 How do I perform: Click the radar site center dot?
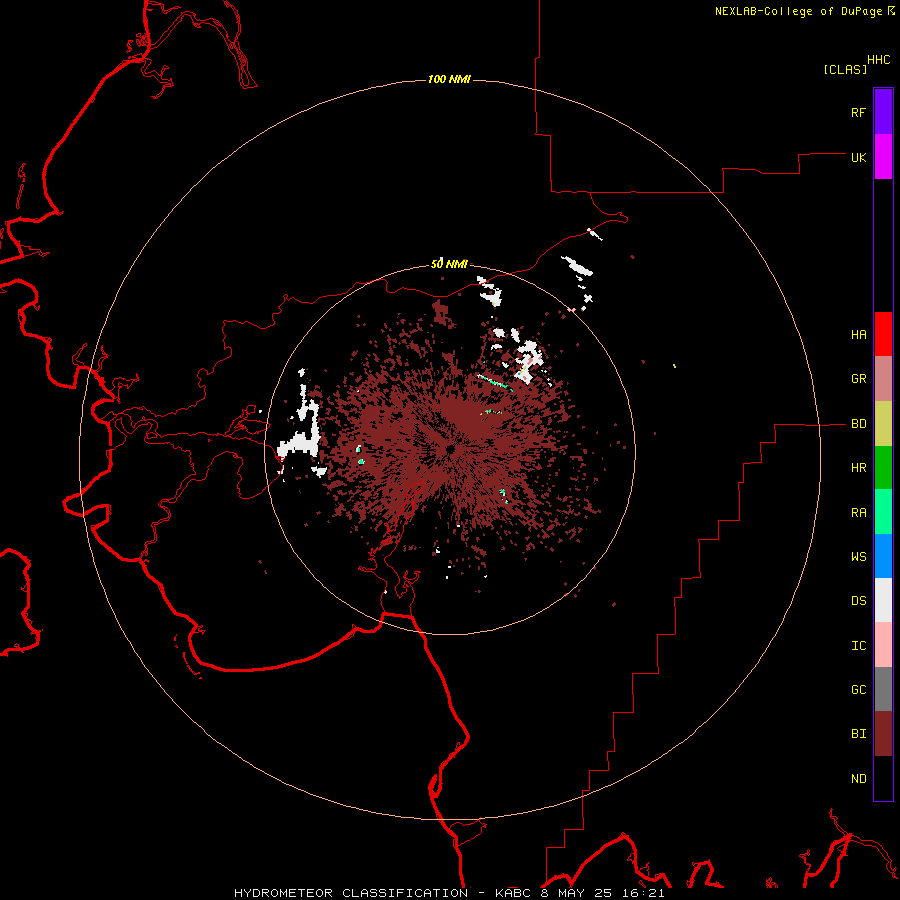tap(450, 449)
